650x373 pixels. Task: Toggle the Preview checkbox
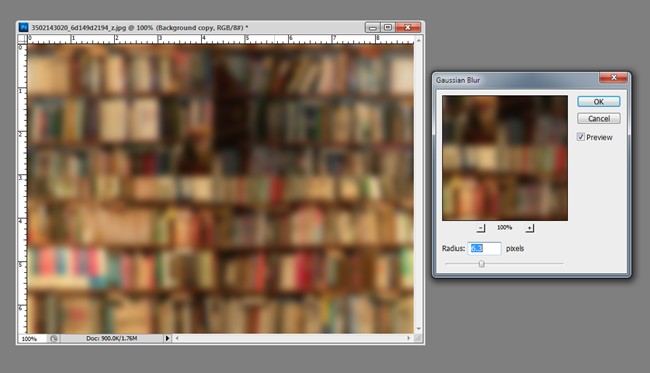pos(581,137)
